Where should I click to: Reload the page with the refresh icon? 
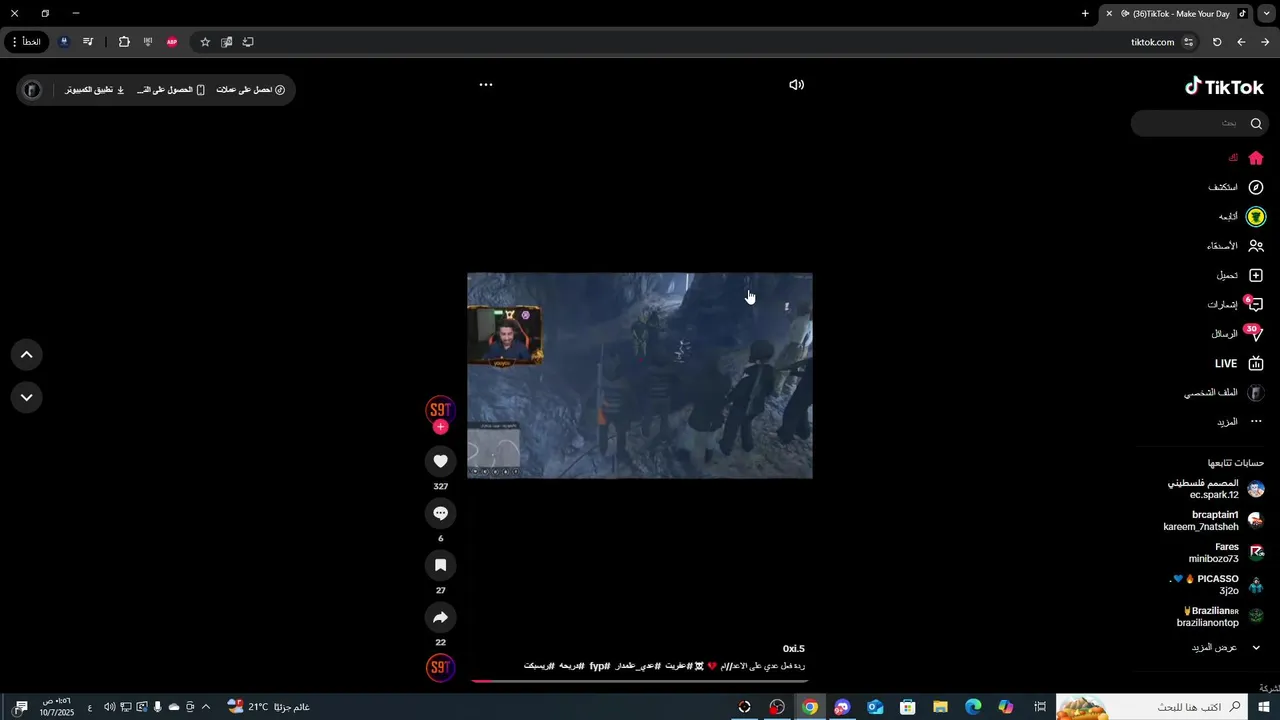click(x=1217, y=42)
